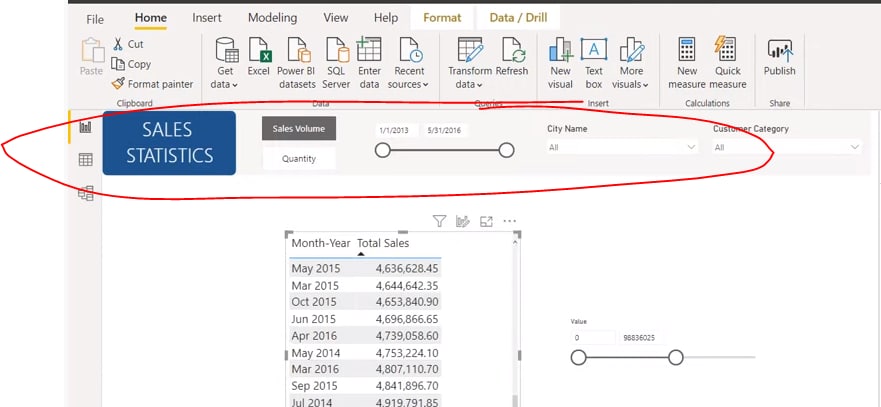Click the SALES STATISTICS title box
Image resolution: width=881 pixels, height=407 pixels.
[x=169, y=143]
